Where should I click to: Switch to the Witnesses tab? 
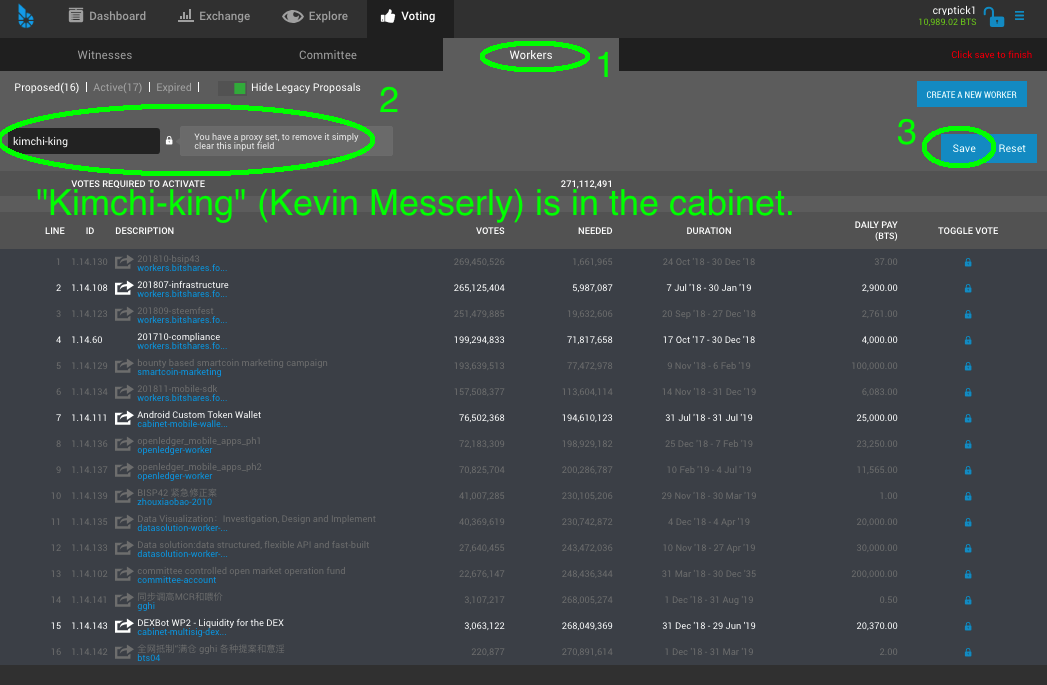click(105, 55)
